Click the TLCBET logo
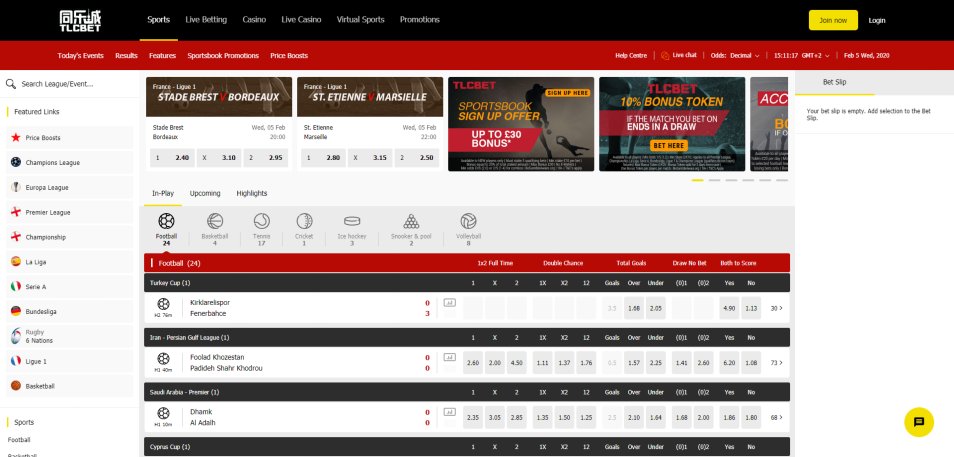 click(x=80, y=20)
